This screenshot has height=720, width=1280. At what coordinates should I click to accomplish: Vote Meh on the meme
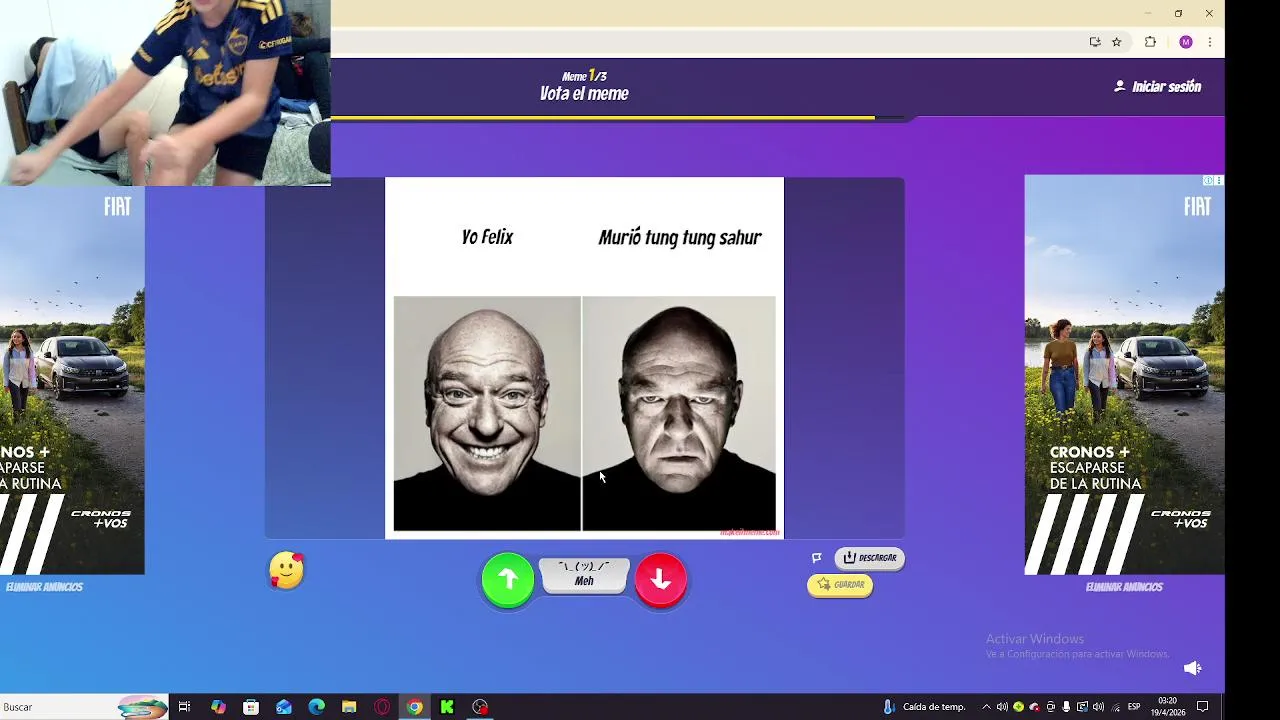[584, 575]
